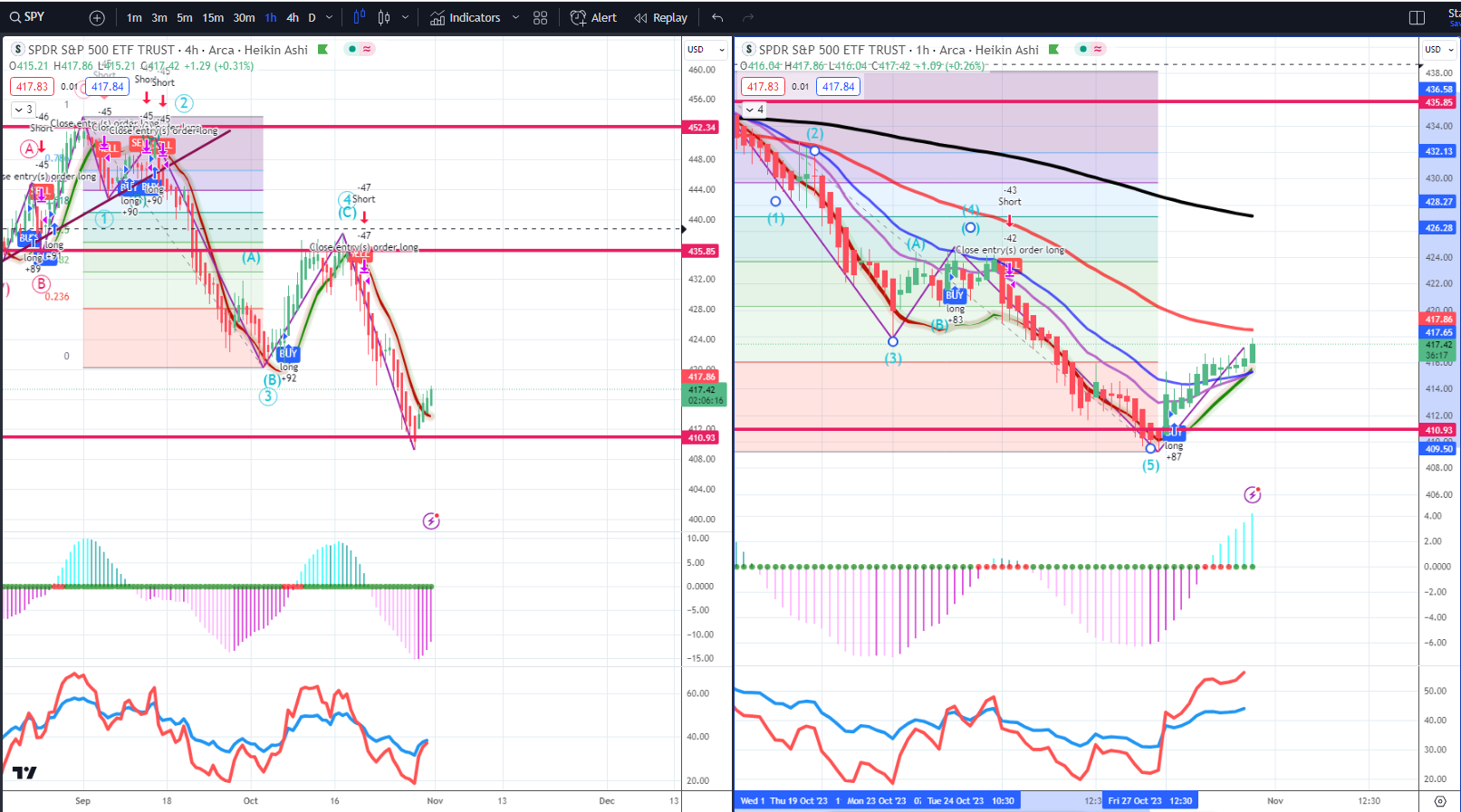Click the 410.93 price label on 1h axis
This screenshot has width=1461, height=812.
click(x=1439, y=431)
